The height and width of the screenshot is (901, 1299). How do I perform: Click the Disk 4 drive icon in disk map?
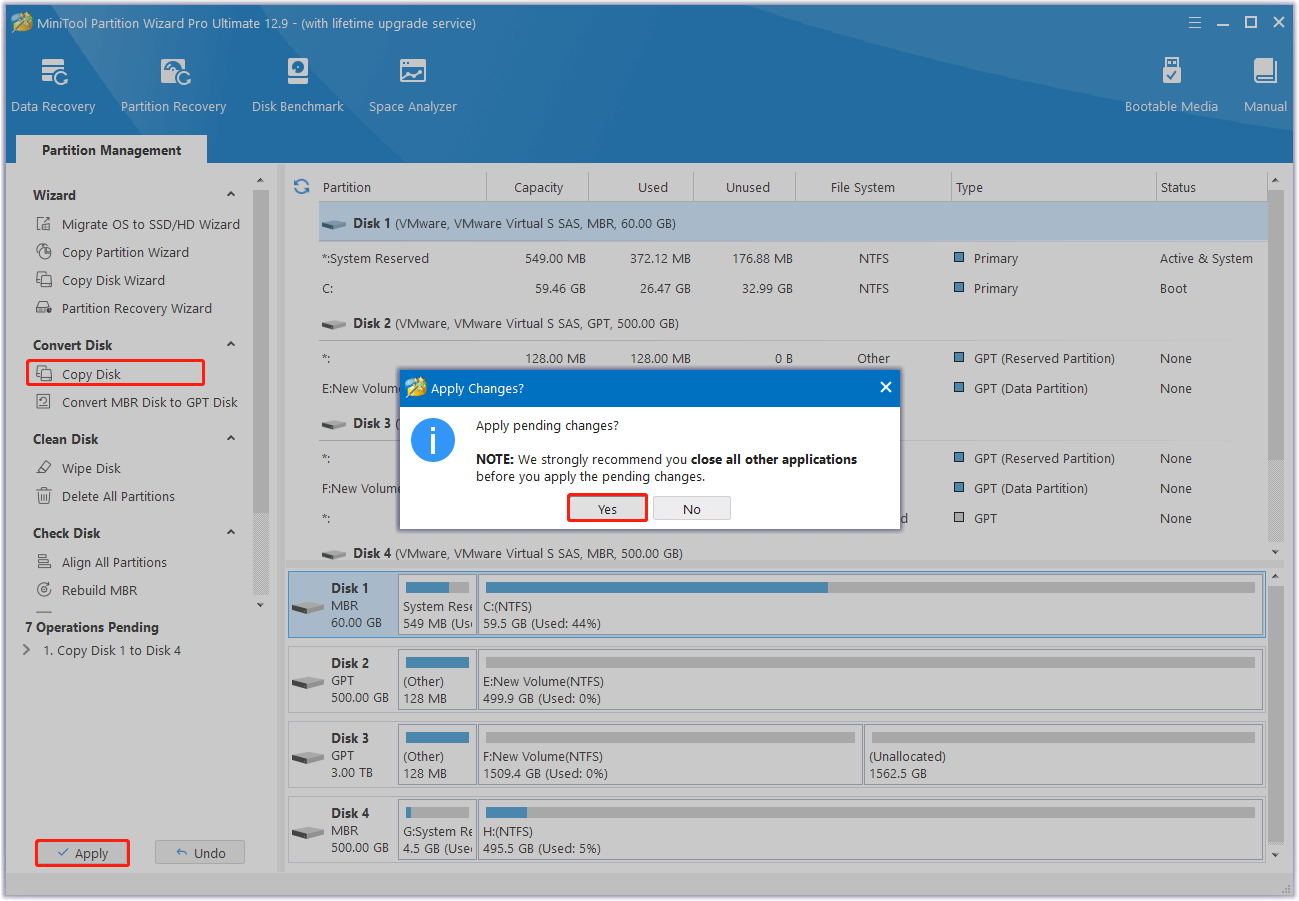307,831
